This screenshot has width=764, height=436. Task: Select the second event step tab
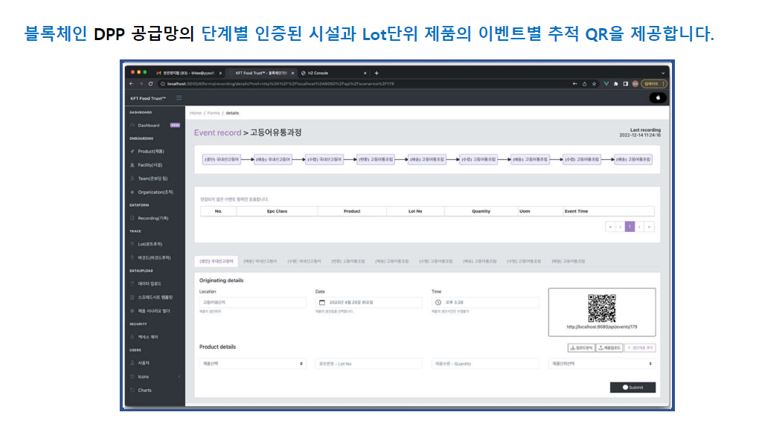(260, 261)
